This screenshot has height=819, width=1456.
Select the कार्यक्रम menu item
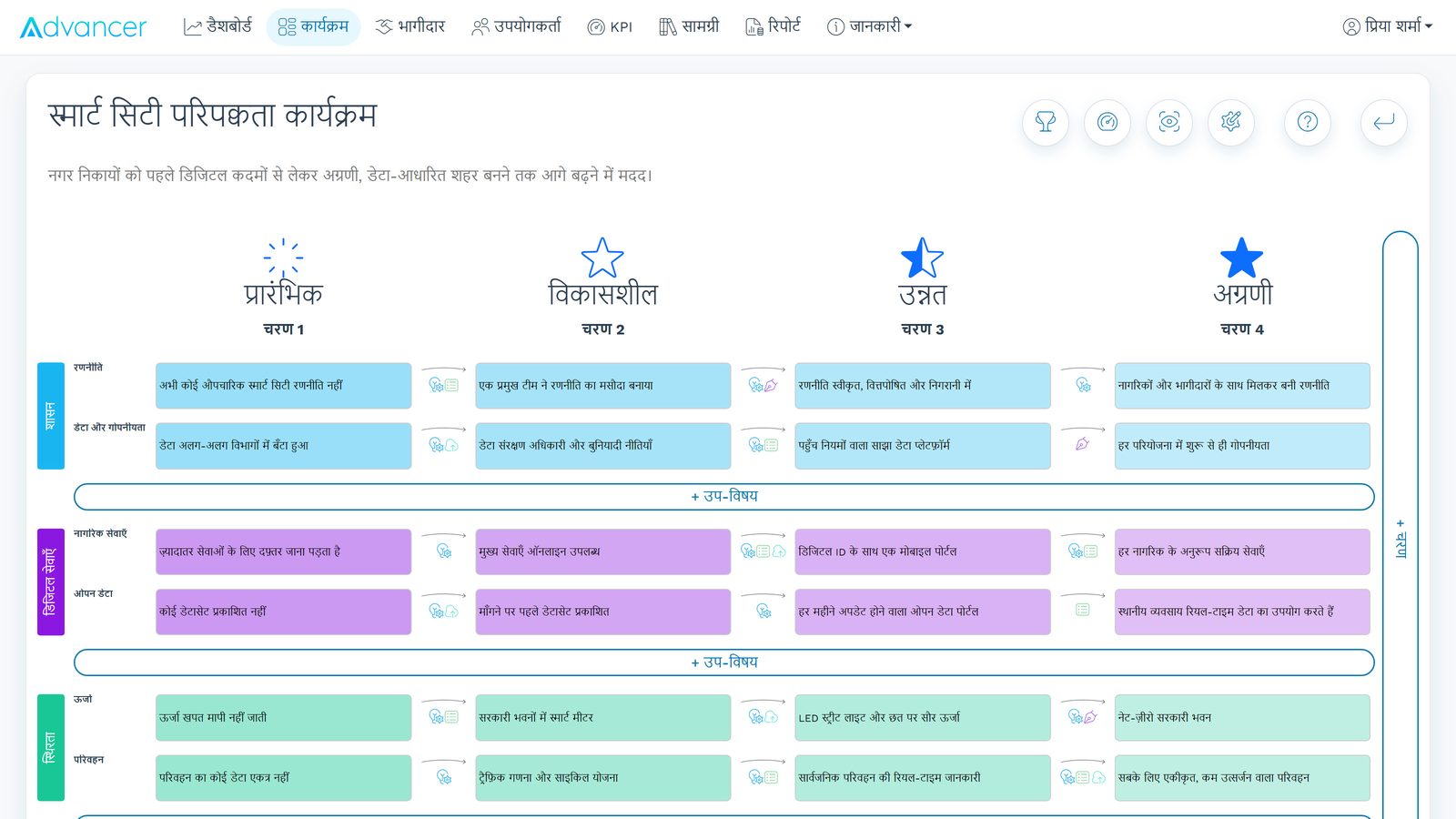pyautogui.click(x=313, y=26)
